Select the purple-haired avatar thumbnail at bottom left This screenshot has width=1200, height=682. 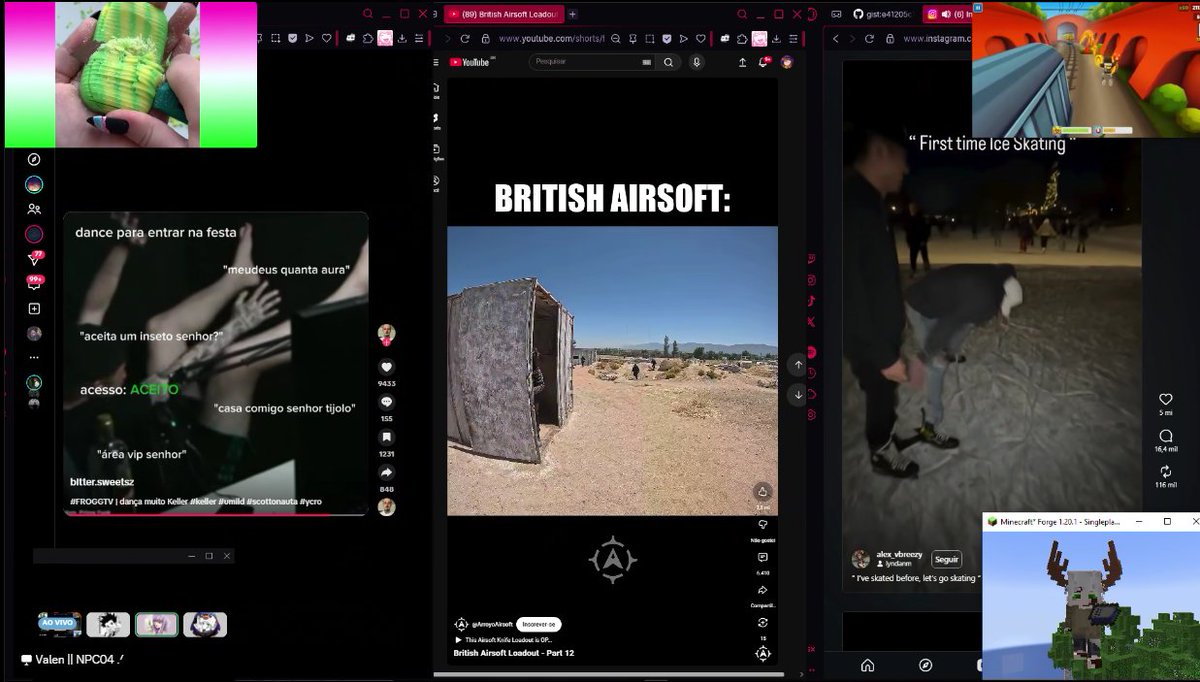[157, 625]
